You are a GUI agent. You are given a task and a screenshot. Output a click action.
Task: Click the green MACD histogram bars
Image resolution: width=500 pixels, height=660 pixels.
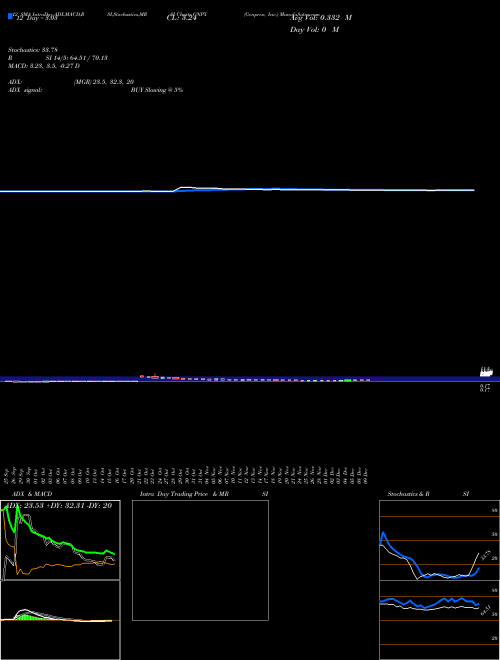pyautogui.click(x=26, y=617)
